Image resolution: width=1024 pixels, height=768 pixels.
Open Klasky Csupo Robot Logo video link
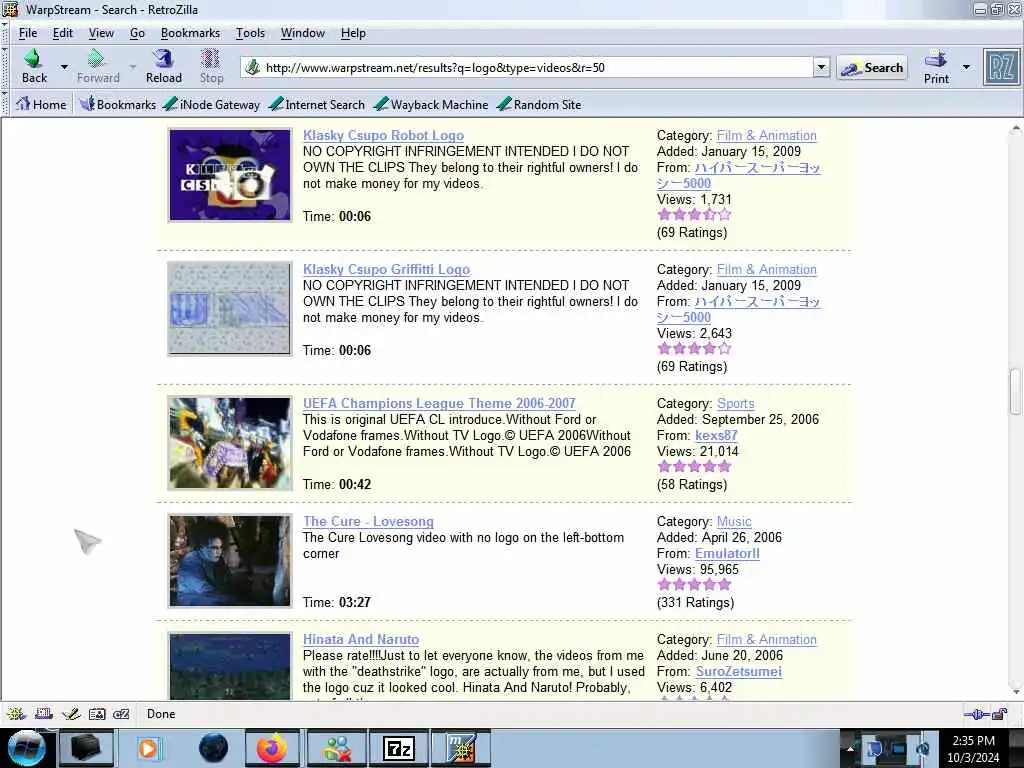click(x=383, y=135)
